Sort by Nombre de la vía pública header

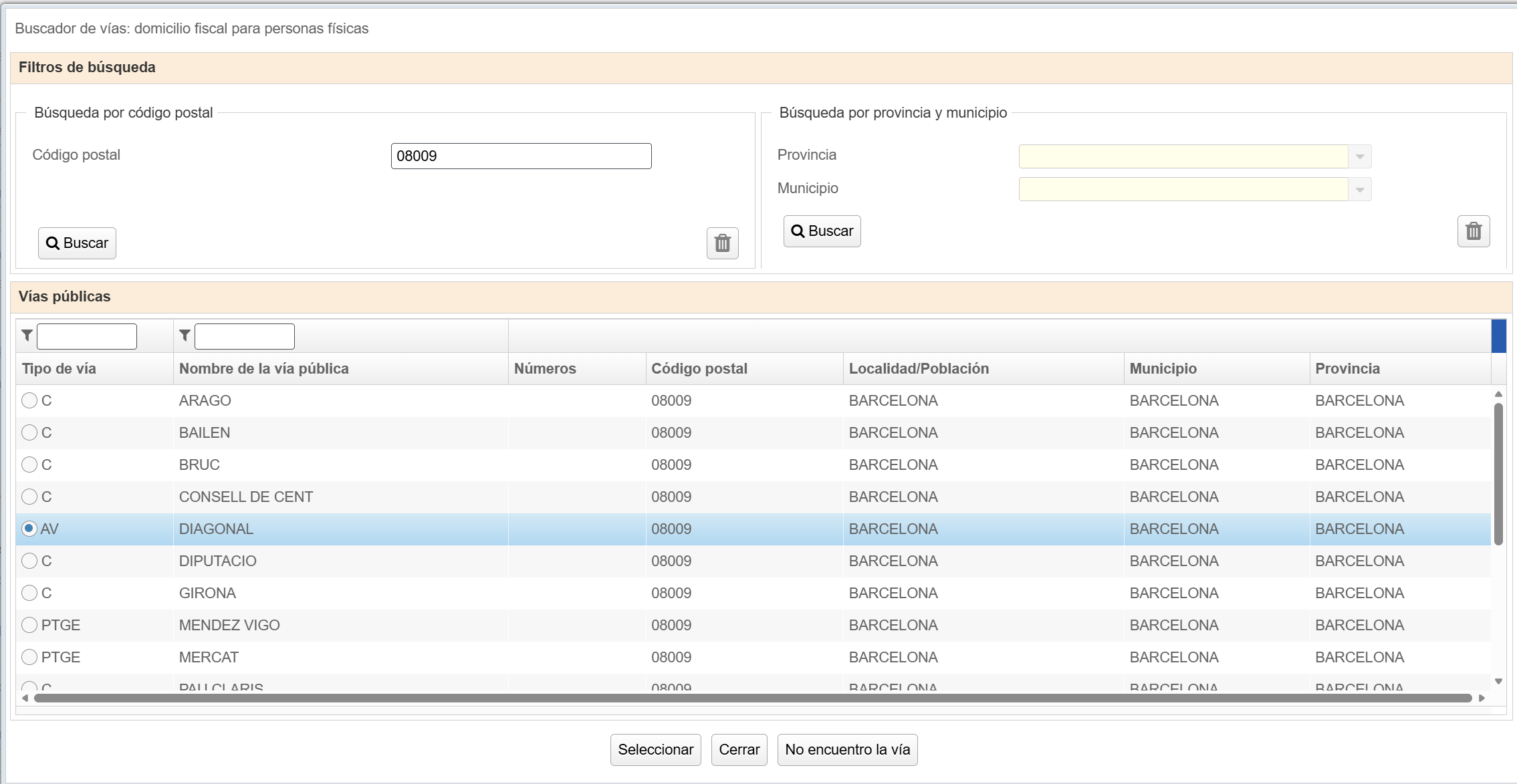coord(264,369)
